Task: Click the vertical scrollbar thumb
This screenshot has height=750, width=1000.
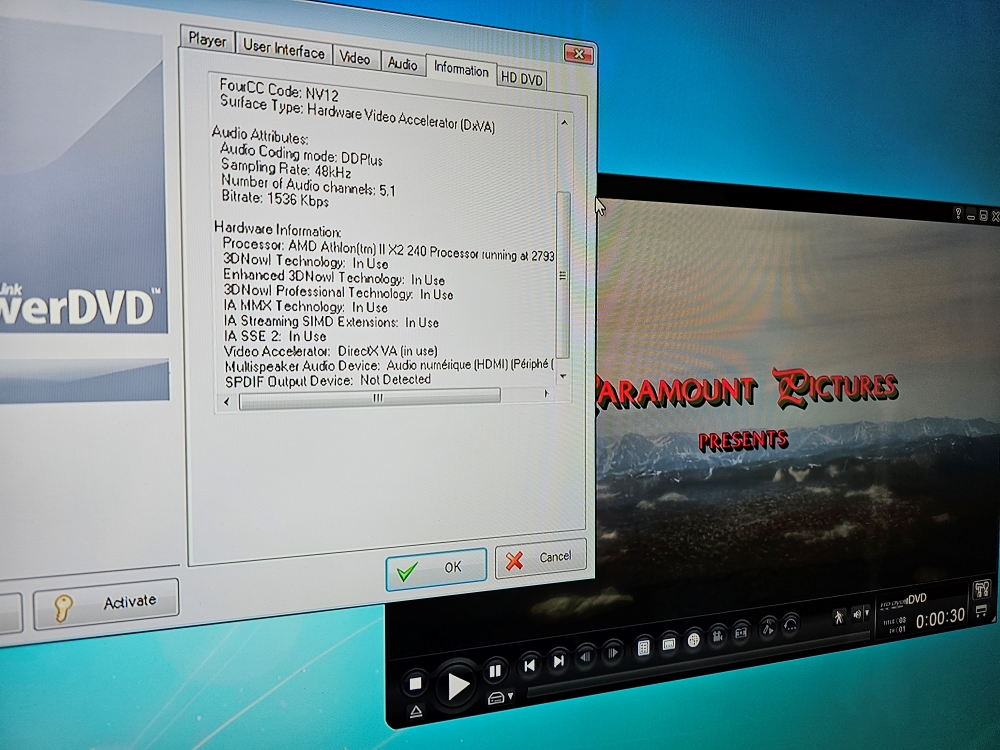Action: (563, 275)
